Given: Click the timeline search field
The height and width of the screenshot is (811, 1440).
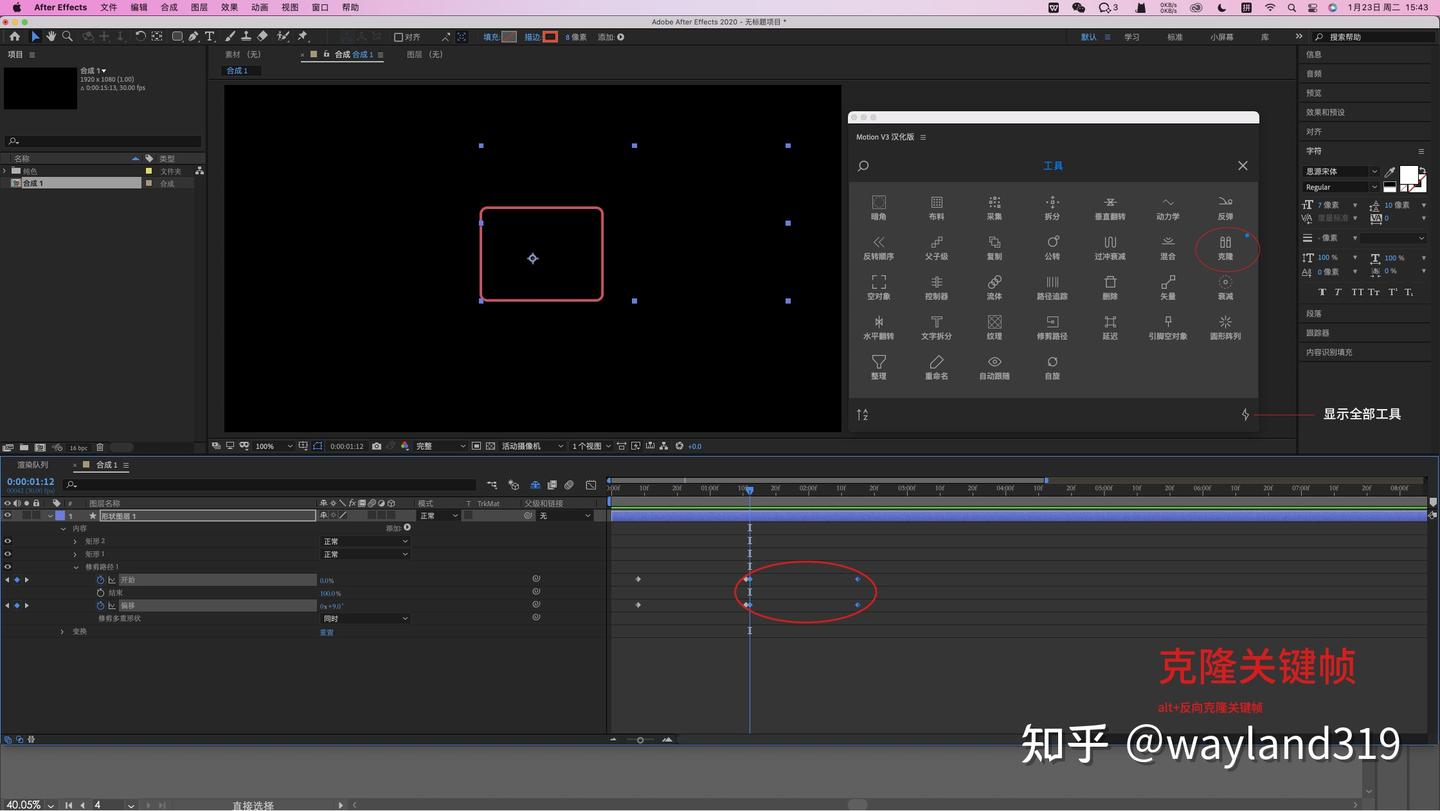Looking at the screenshot, I should 270,485.
